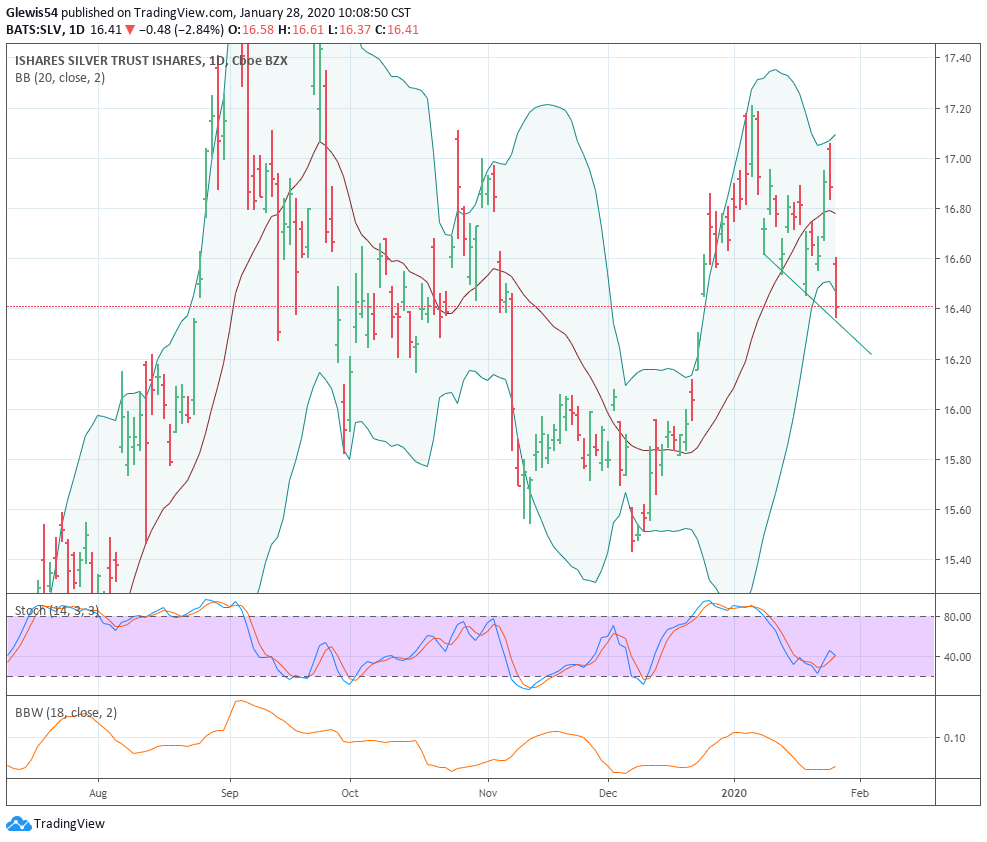
Task: Click the 15.40 price axis label
Action: 957,560
